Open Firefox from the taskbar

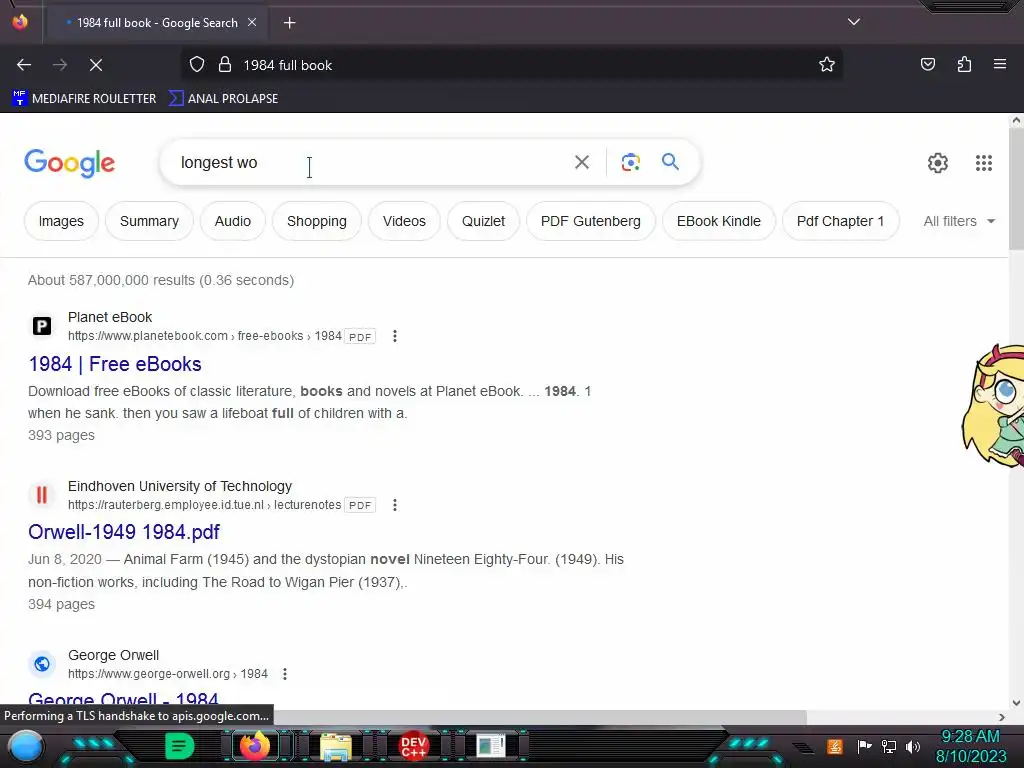[x=255, y=746]
